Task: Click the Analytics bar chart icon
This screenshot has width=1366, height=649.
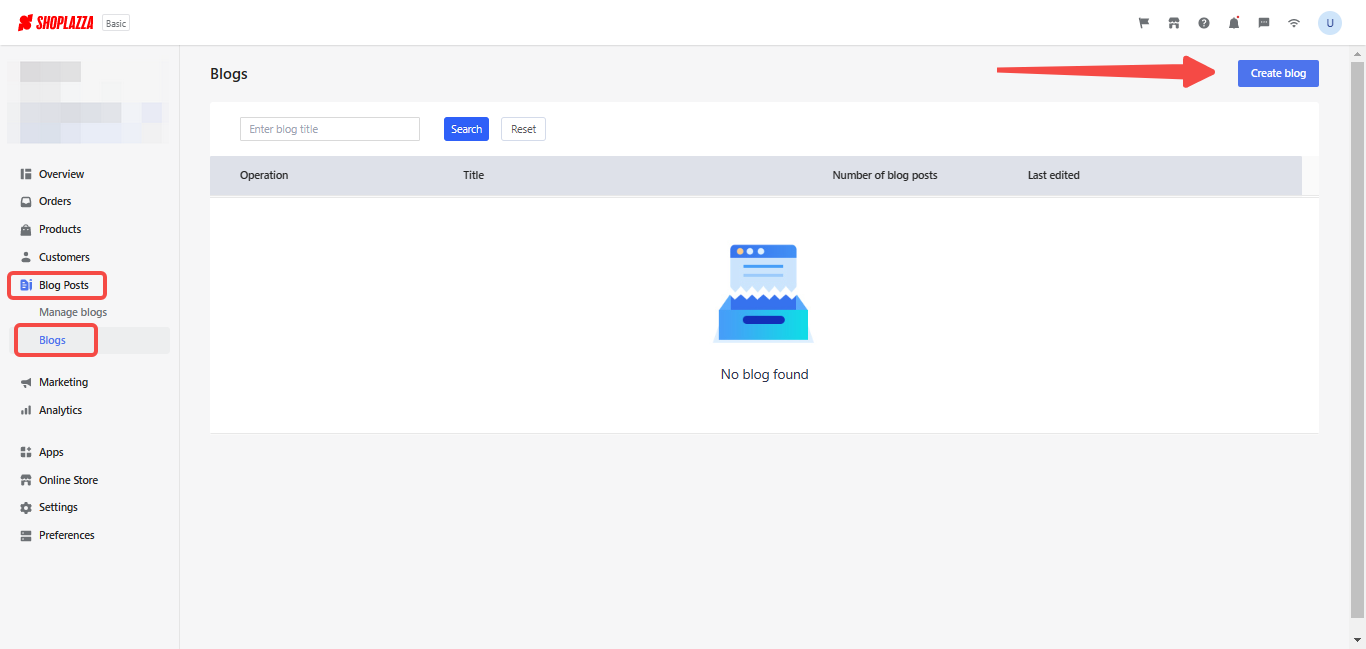Action: [26, 411]
